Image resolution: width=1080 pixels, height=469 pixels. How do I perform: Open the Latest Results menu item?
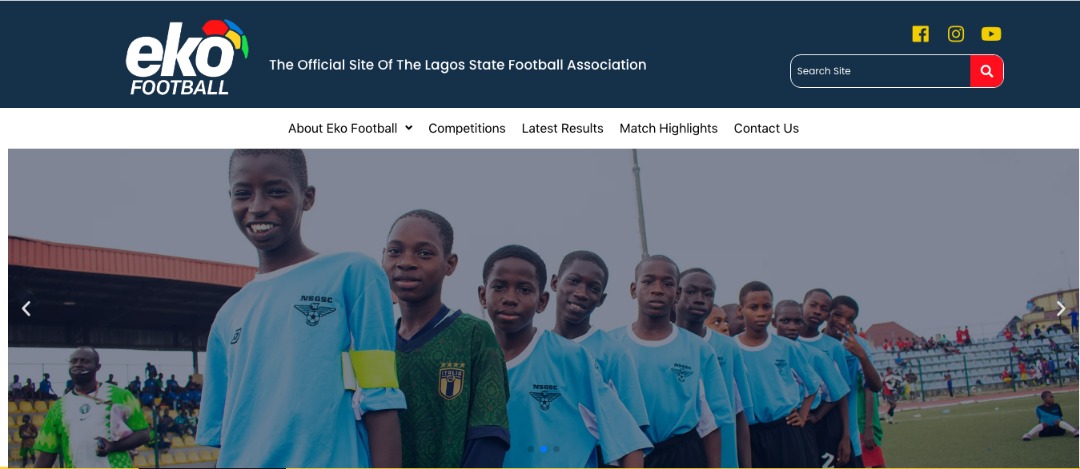click(562, 128)
